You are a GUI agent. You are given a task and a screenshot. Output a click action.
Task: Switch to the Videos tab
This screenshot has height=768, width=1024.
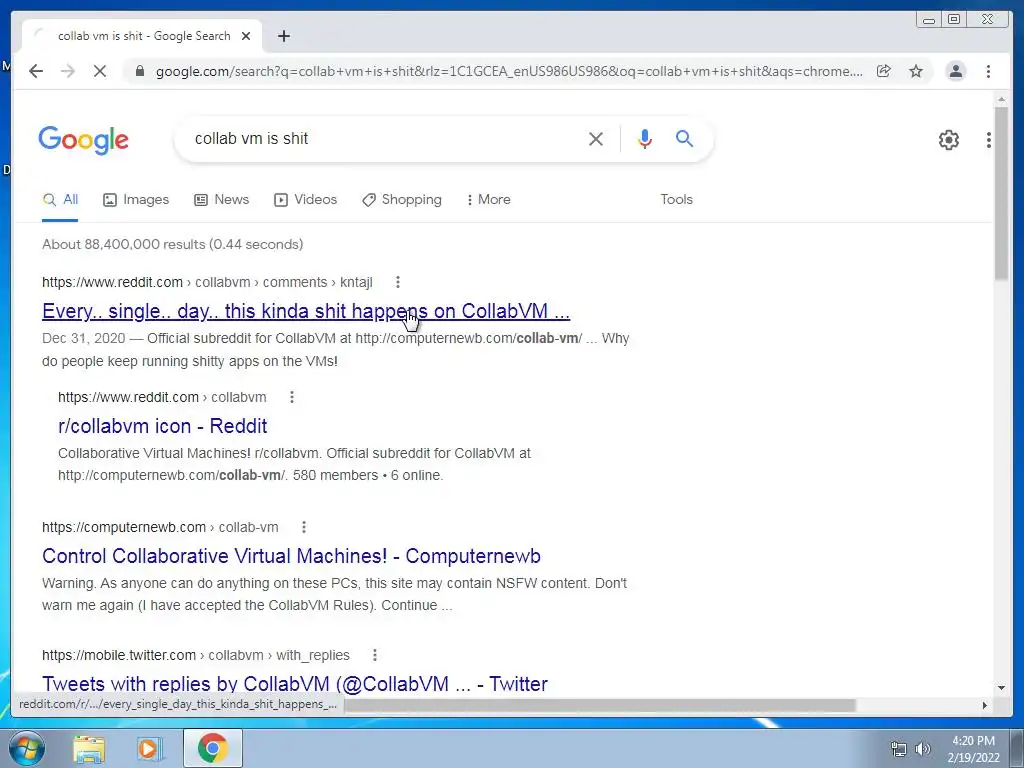[x=305, y=199]
